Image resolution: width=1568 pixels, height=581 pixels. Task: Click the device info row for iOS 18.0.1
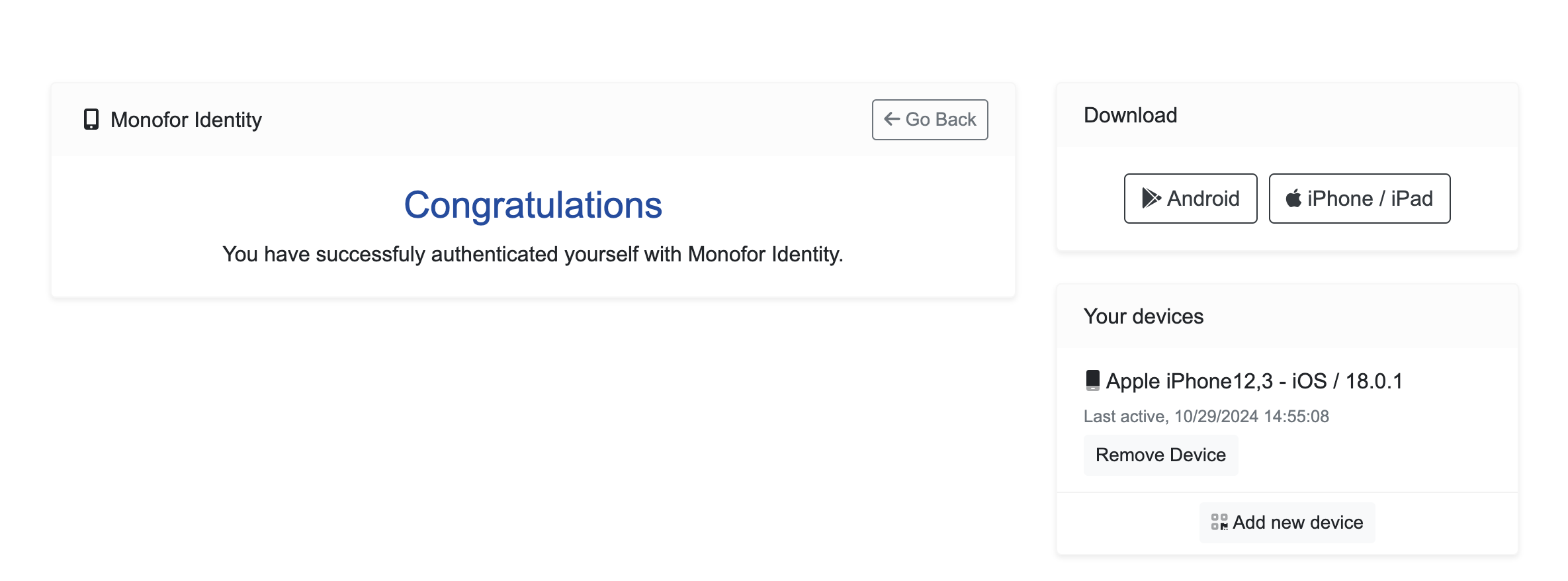(x=1258, y=380)
